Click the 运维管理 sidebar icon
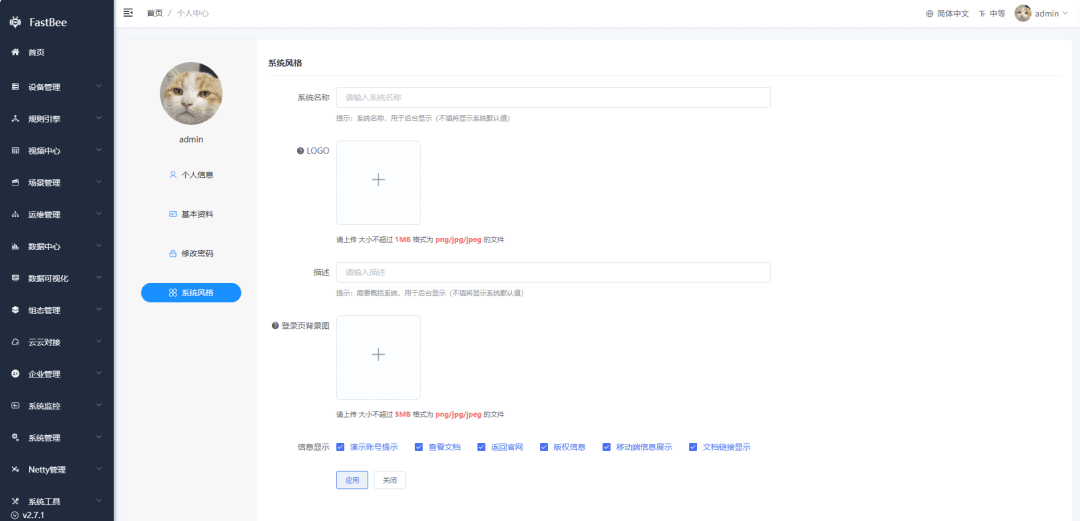The image size is (1080, 521). coord(15,214)
